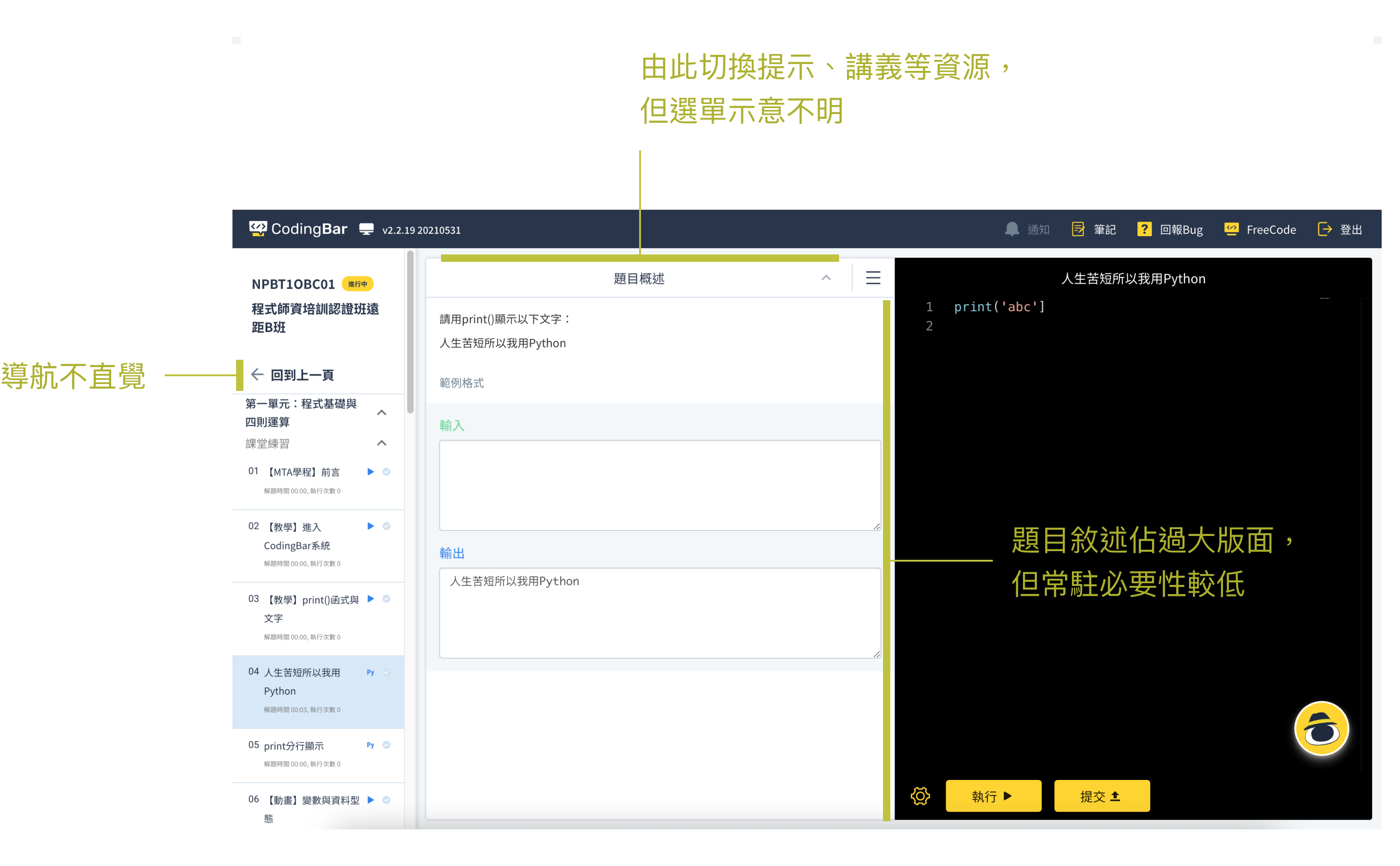The width and height of the screenshot is (1400, 866).
Task: Click the 範例格式 label
Action: [461, 383]
